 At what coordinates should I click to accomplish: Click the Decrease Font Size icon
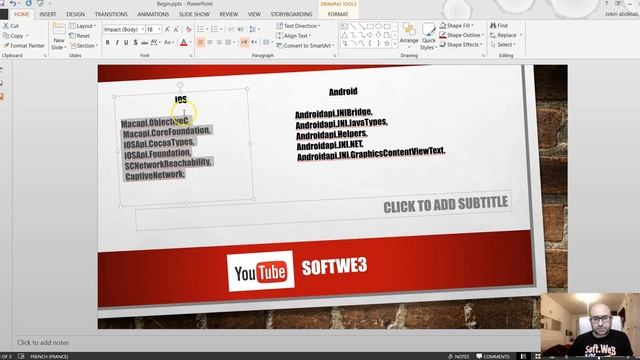point(176,29)
